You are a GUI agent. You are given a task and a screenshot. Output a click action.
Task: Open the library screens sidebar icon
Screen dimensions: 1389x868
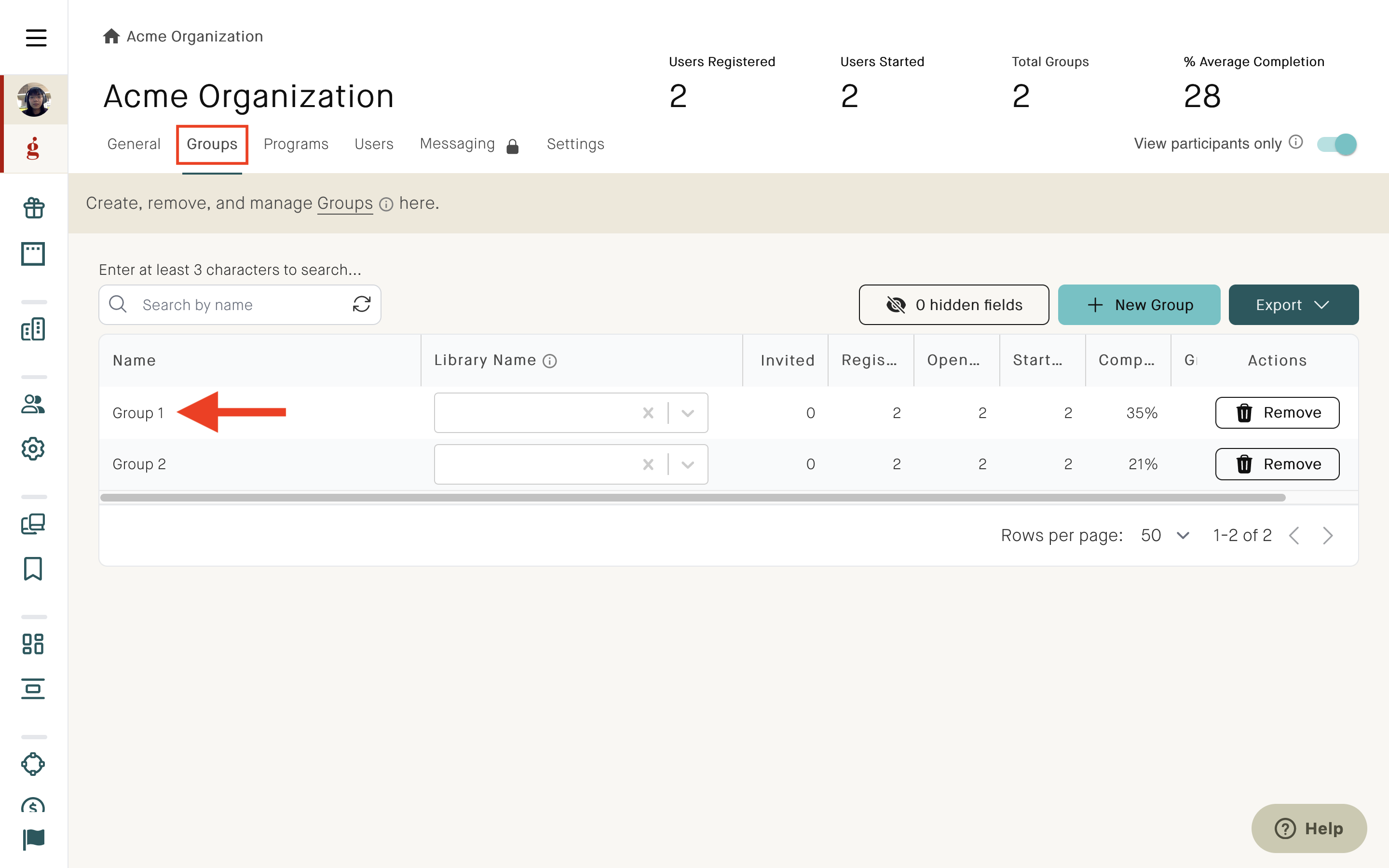(33, 524)
